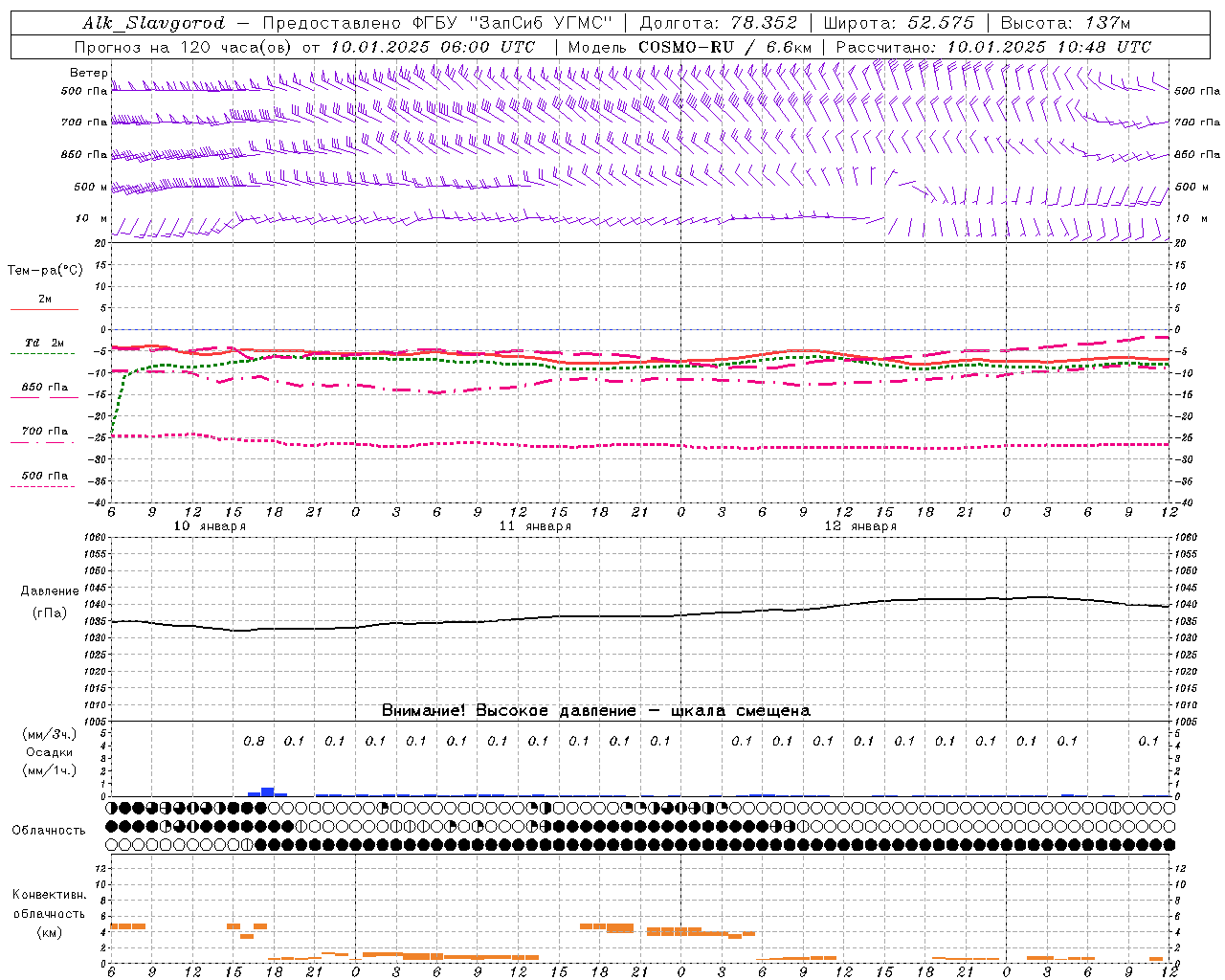Click the Прогноз на 120 часа(ов) text
The image size is (1225, 980).
tap(185, 47)
